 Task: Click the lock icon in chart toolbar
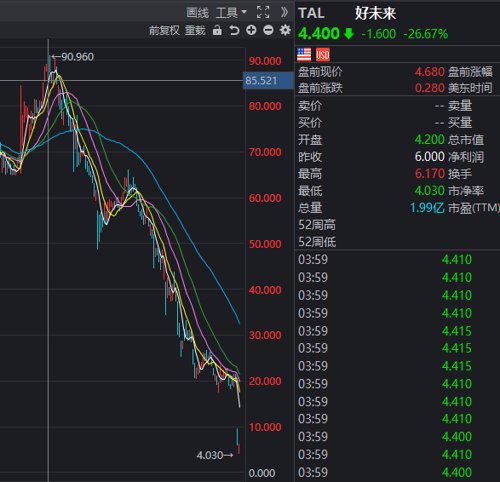click(217, 30)
